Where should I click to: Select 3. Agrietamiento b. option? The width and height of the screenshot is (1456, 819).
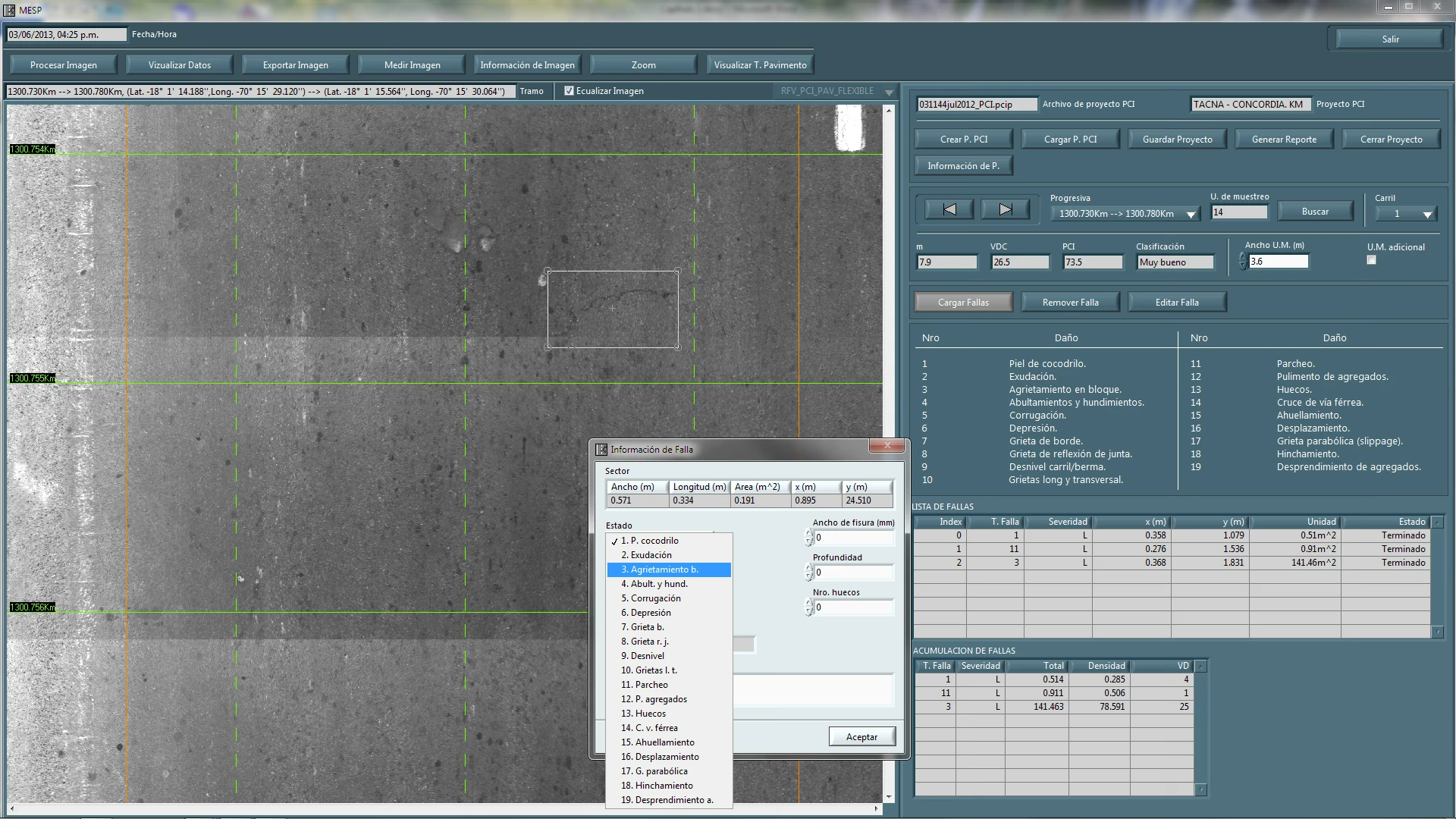[x=668, y=570]
